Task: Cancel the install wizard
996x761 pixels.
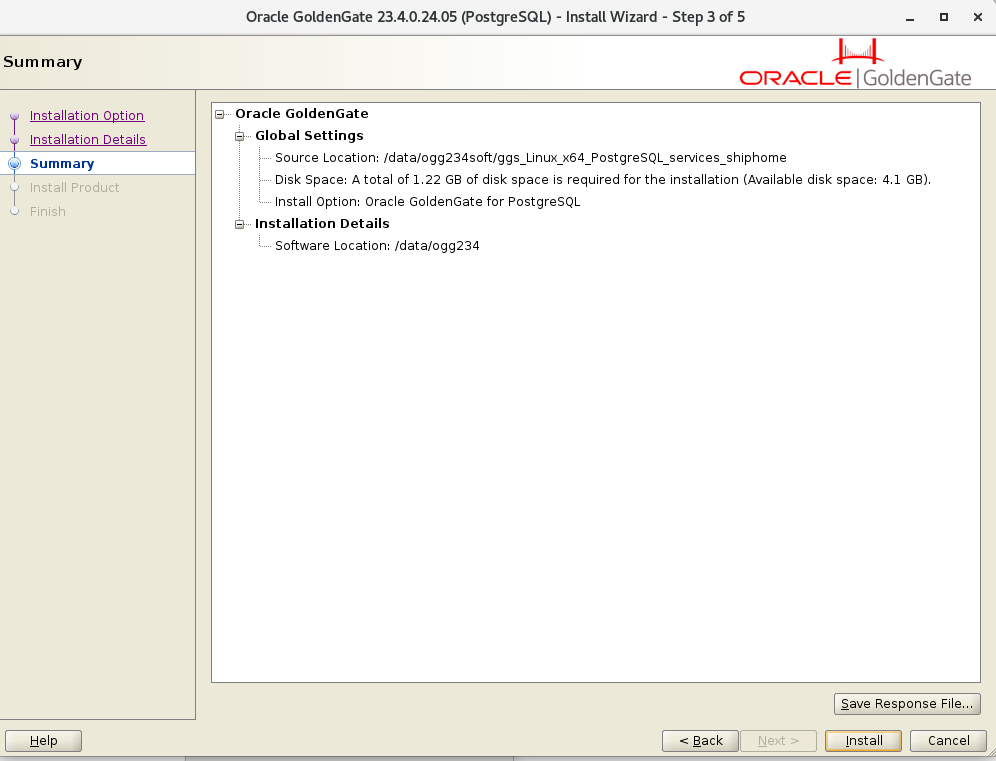Action: pos(948,741)
